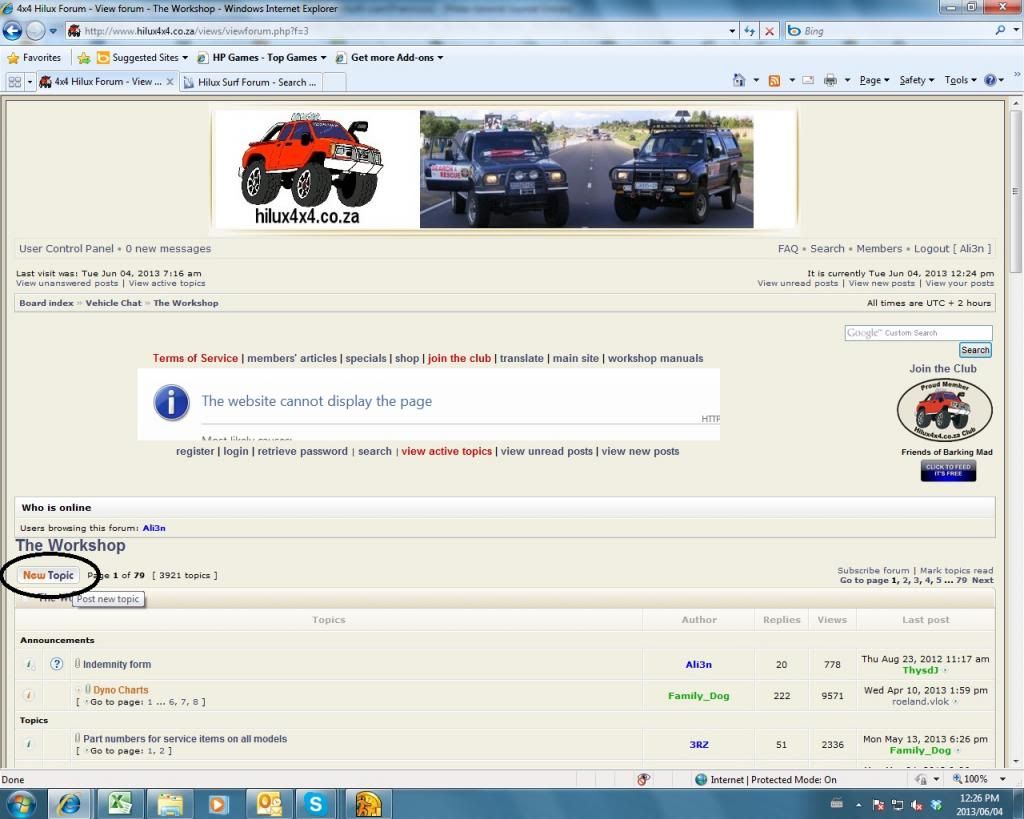The width and height of the screenshot is (1024, 819).
Task: Click the Bing search magnifier icon
Action: (x=1000, y=30)
